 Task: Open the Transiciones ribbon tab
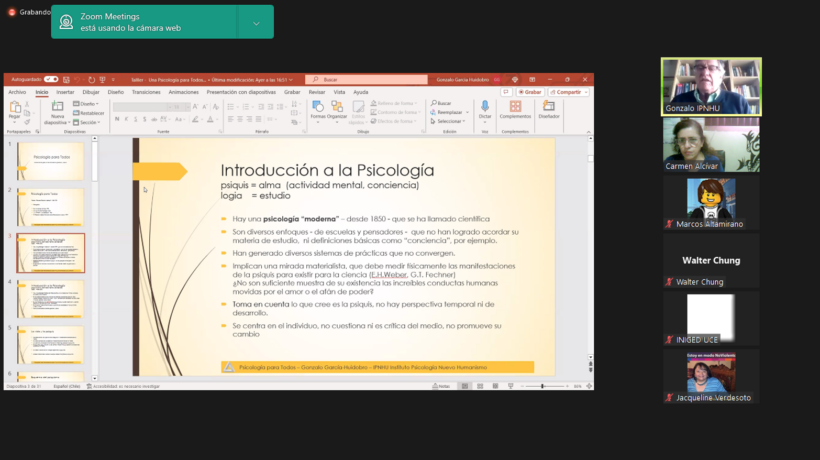pos(146,91)
